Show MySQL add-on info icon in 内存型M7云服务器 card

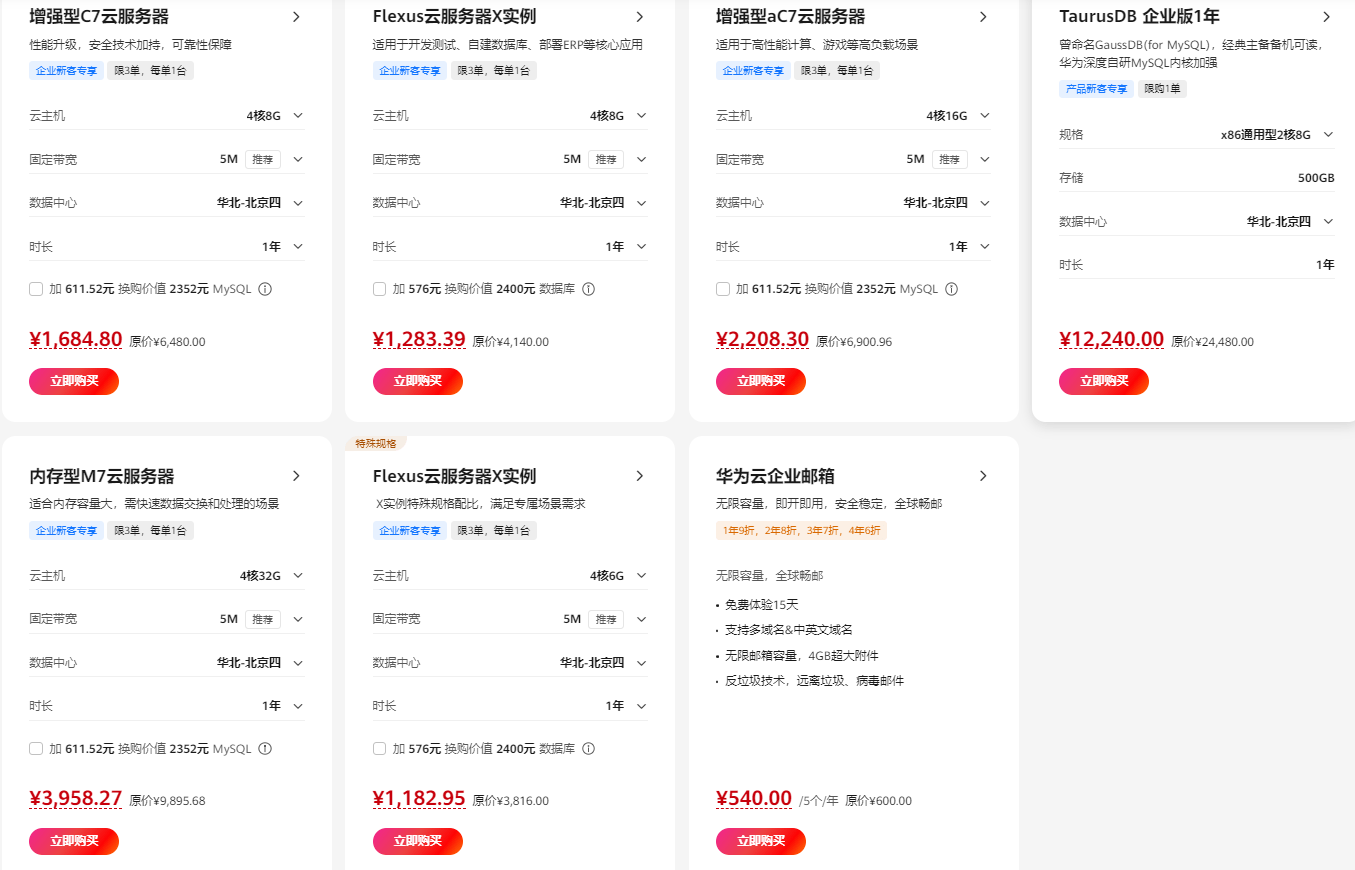(265, 748)
